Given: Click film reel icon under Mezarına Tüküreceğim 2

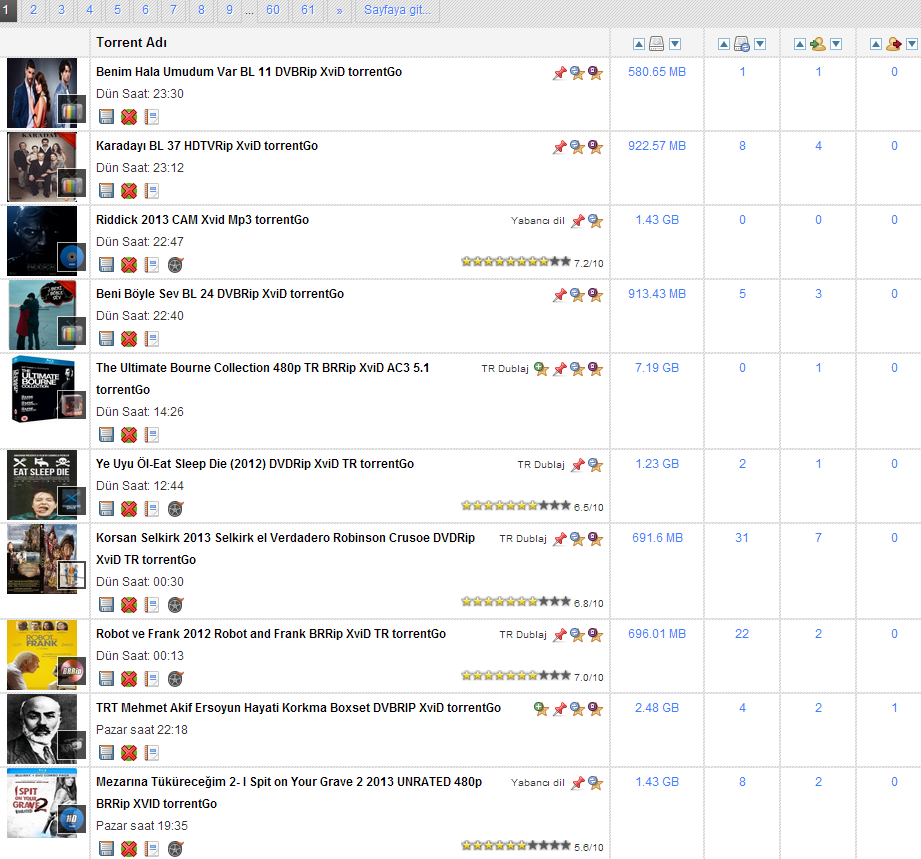Looking at the screenshot, I should tap(175, 848).
